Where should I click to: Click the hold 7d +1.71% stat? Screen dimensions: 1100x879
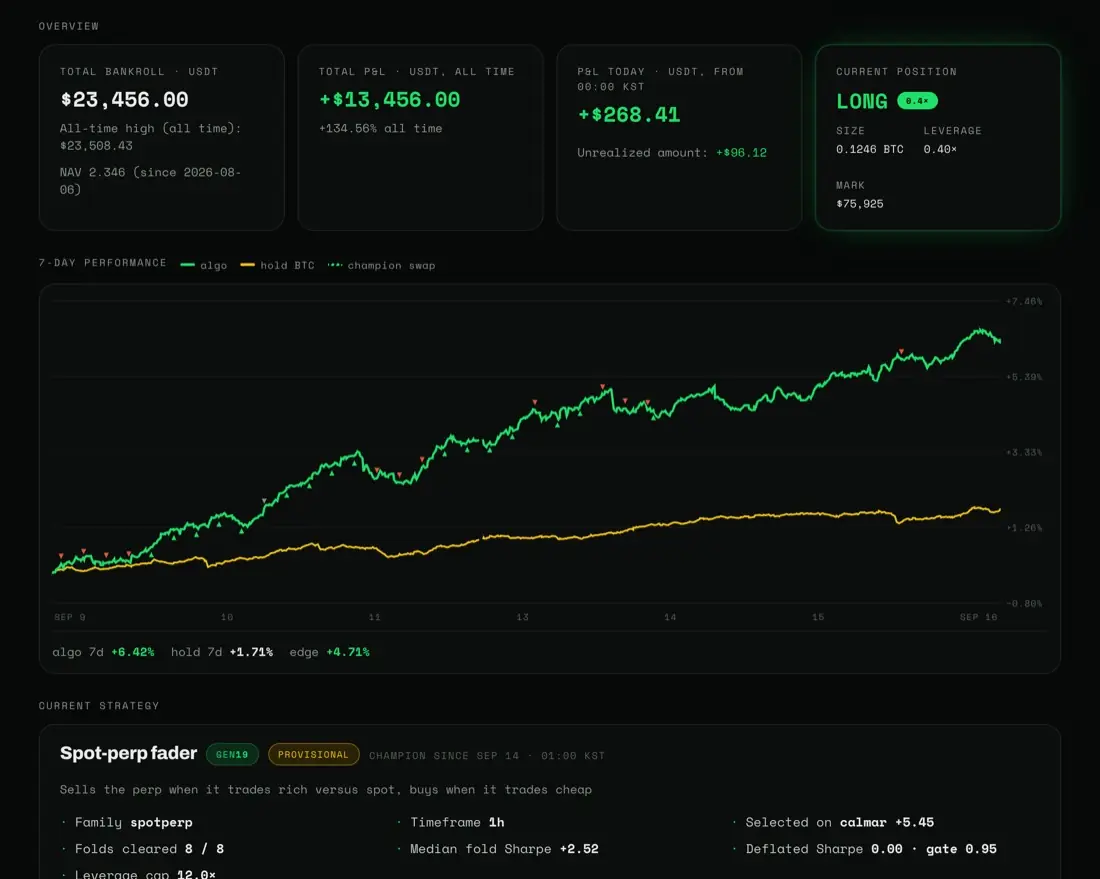(222, 652)
